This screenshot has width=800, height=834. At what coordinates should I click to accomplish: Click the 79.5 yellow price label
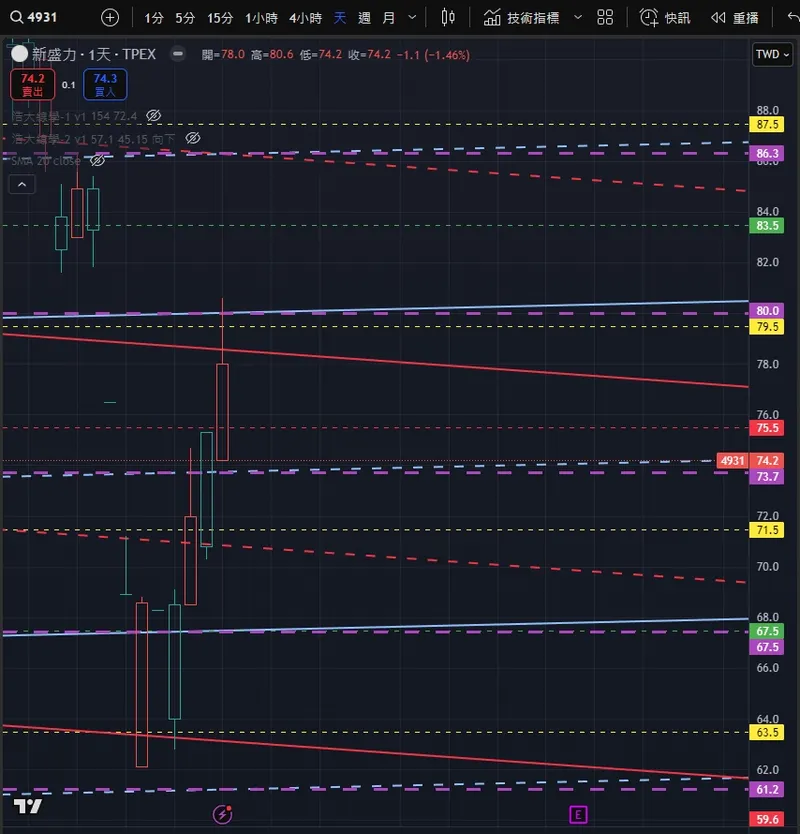[x=766, y=327]
